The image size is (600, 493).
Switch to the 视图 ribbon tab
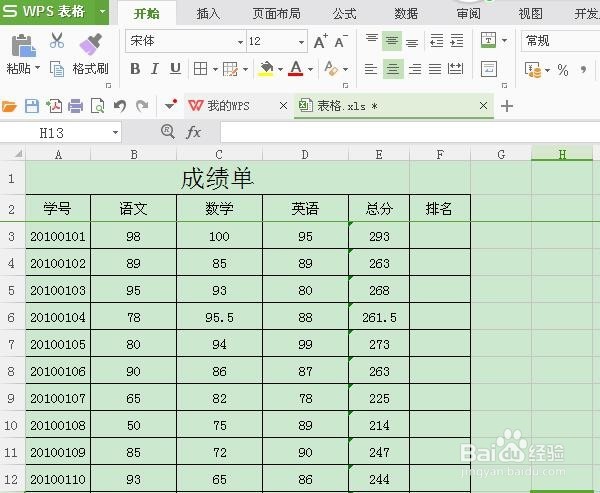coord(530,14)
